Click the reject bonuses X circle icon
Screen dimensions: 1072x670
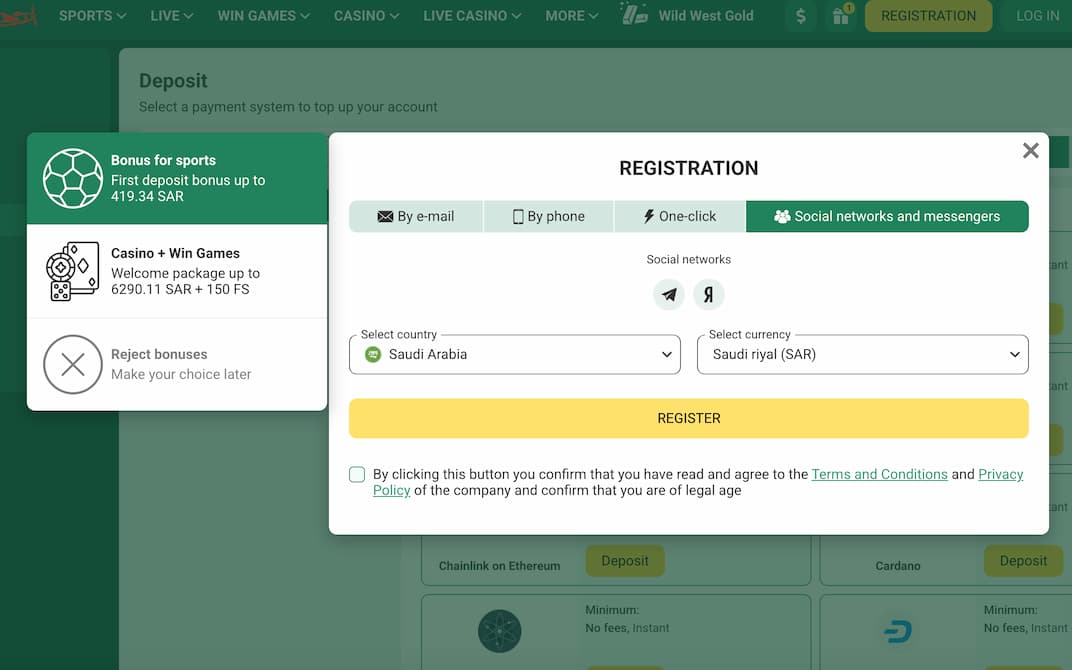click(x=72, y=364)
